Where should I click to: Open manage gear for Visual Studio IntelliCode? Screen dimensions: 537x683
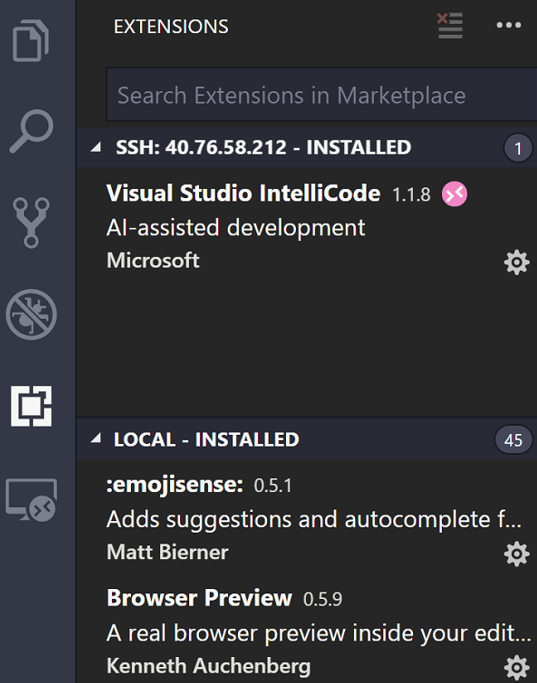coord(517,262)
